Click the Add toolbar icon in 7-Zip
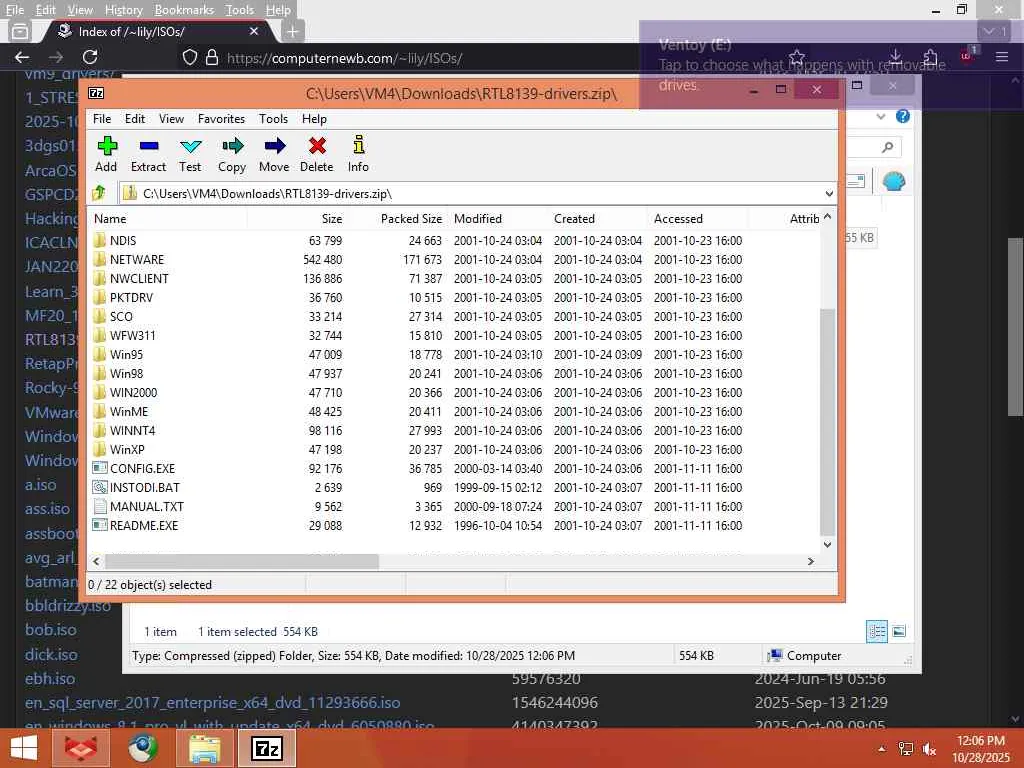1024x768 pixels. point(106,154)
